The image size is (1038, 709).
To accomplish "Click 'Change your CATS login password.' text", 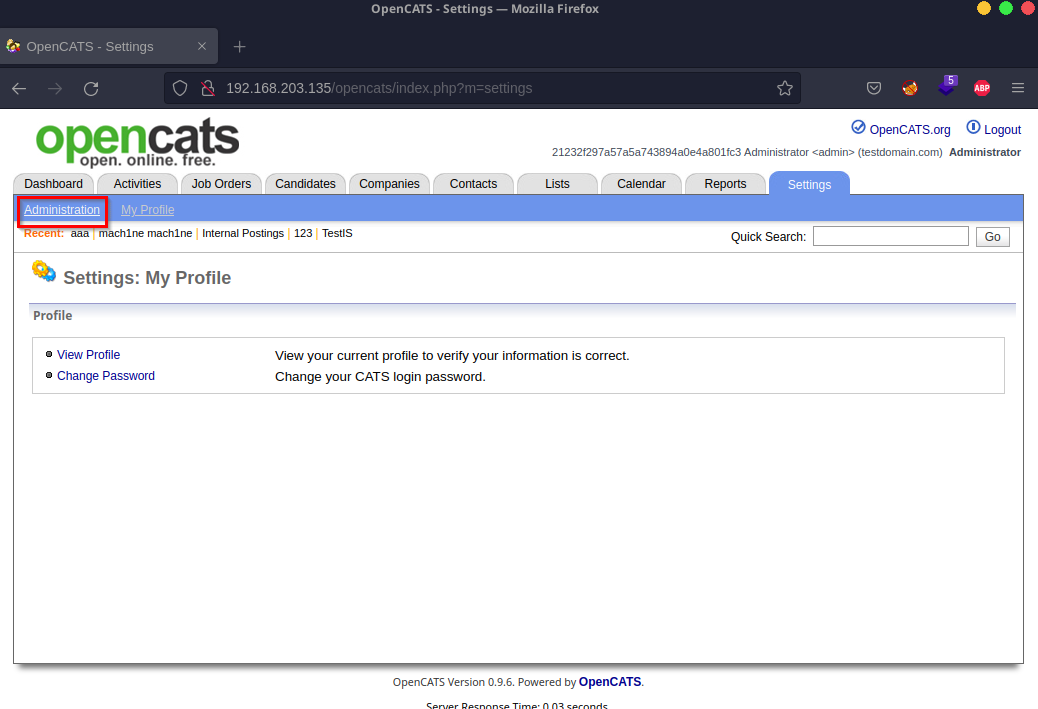I will coord(380,377).
